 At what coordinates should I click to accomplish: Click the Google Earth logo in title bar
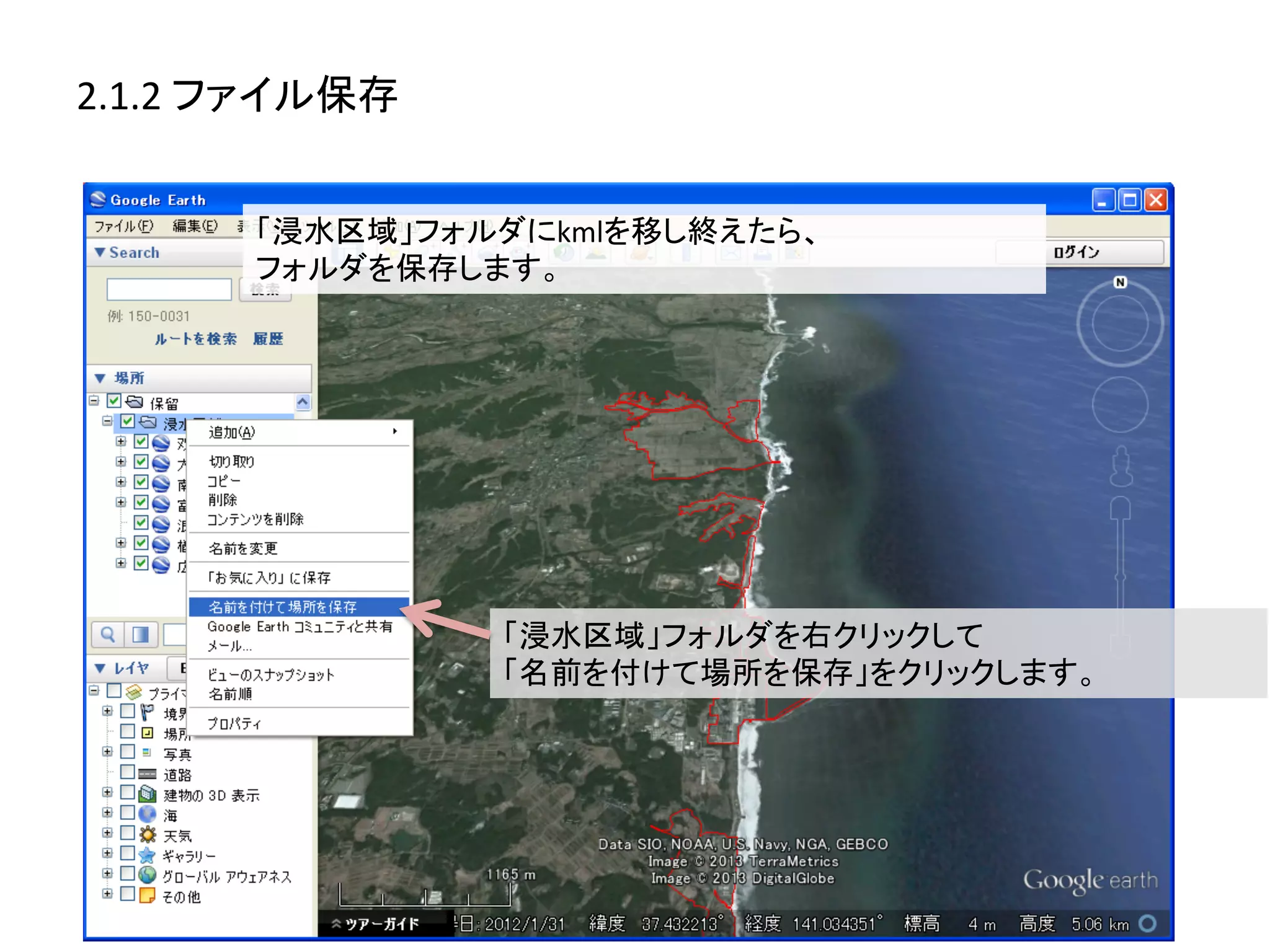pyautogui.click(x=99, y=200)
